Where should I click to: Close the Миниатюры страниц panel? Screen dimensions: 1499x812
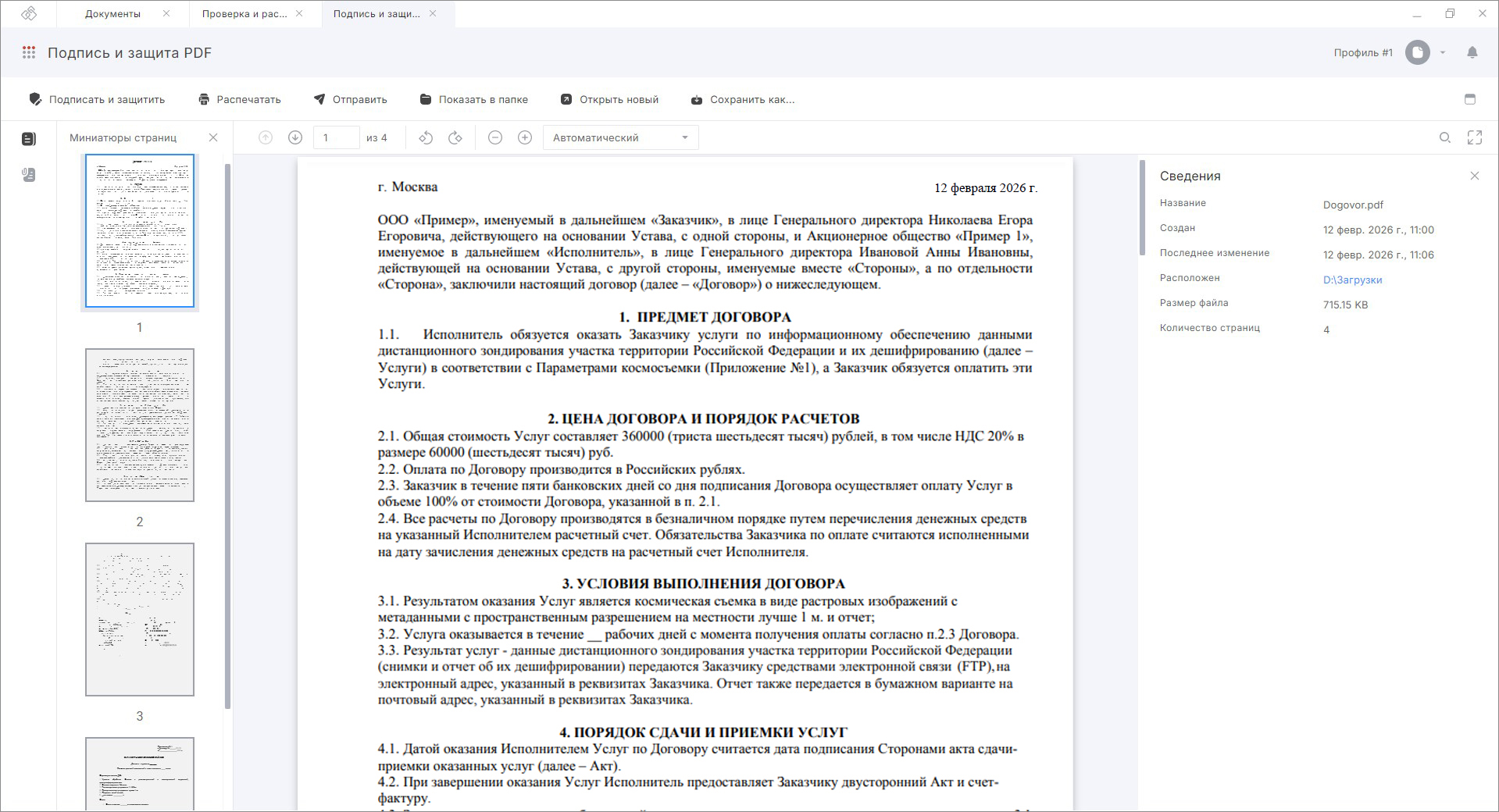tap(213, 137)
